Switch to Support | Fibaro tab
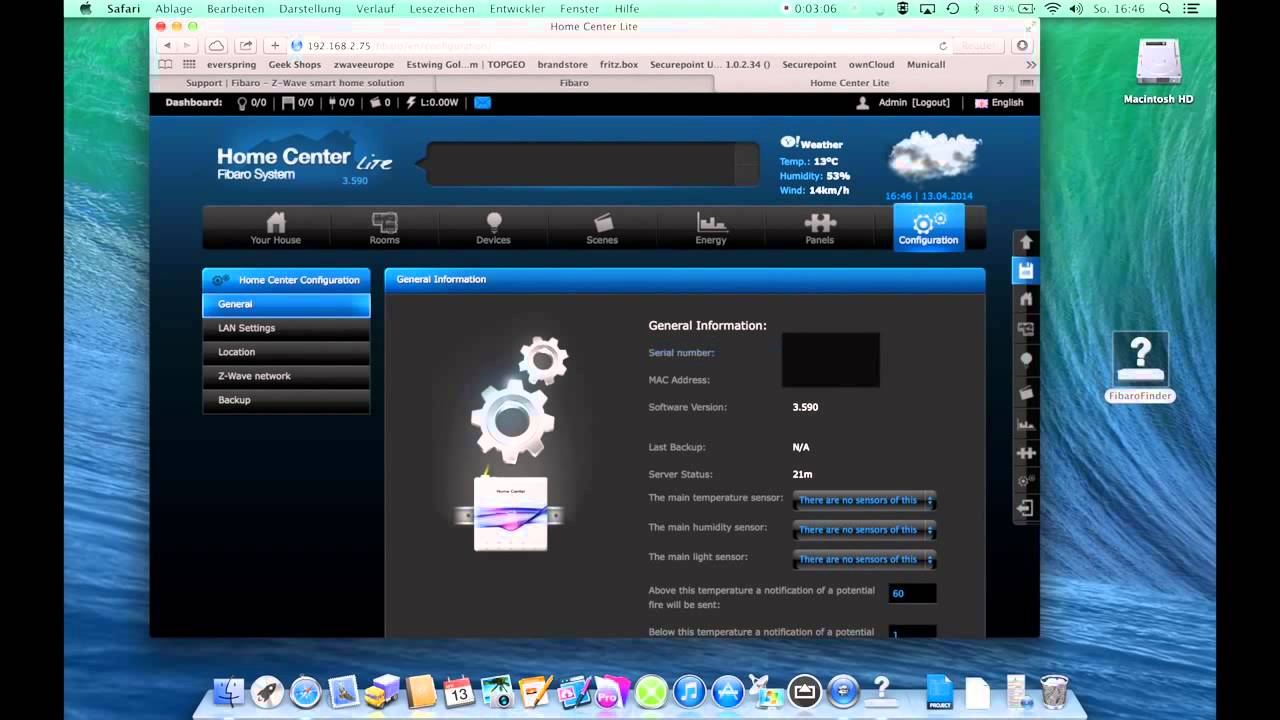This screenshot has width=1280, height=720. pyautogui.click(x=295, y=83)
